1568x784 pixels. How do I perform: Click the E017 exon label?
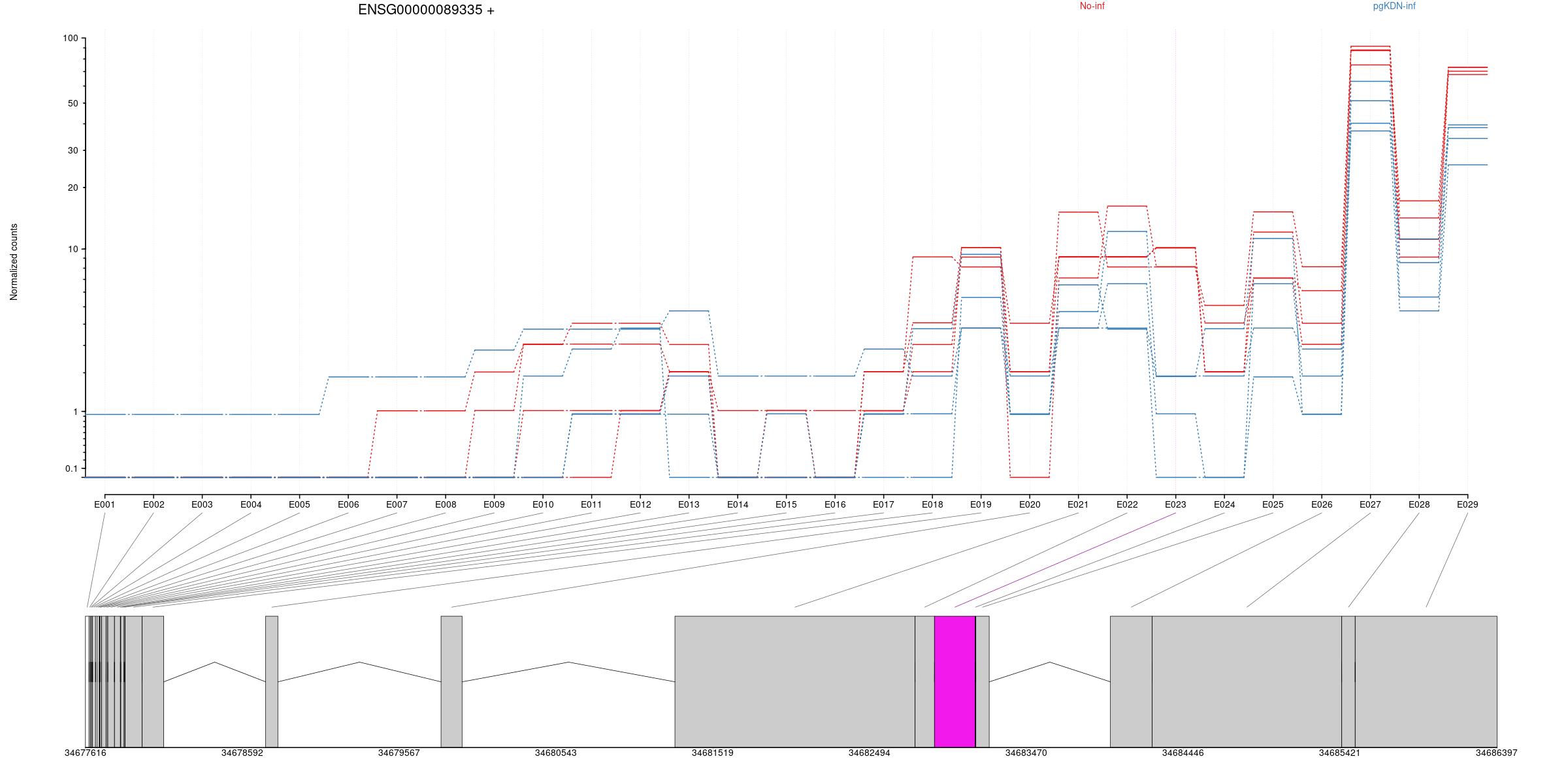pyautogui.click(x=883, y=504)
